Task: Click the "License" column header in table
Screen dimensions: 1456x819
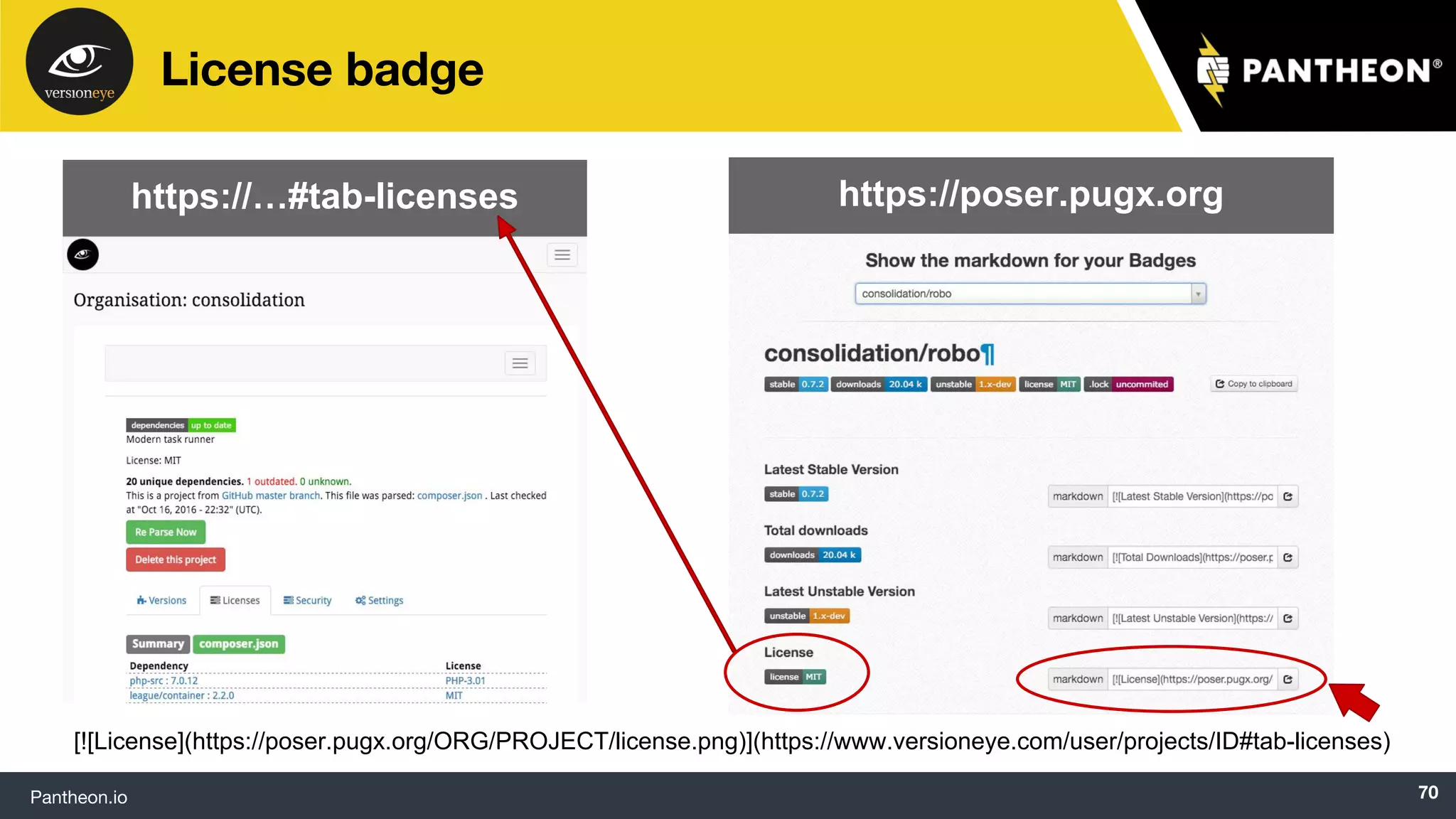Action: (464, 666)
